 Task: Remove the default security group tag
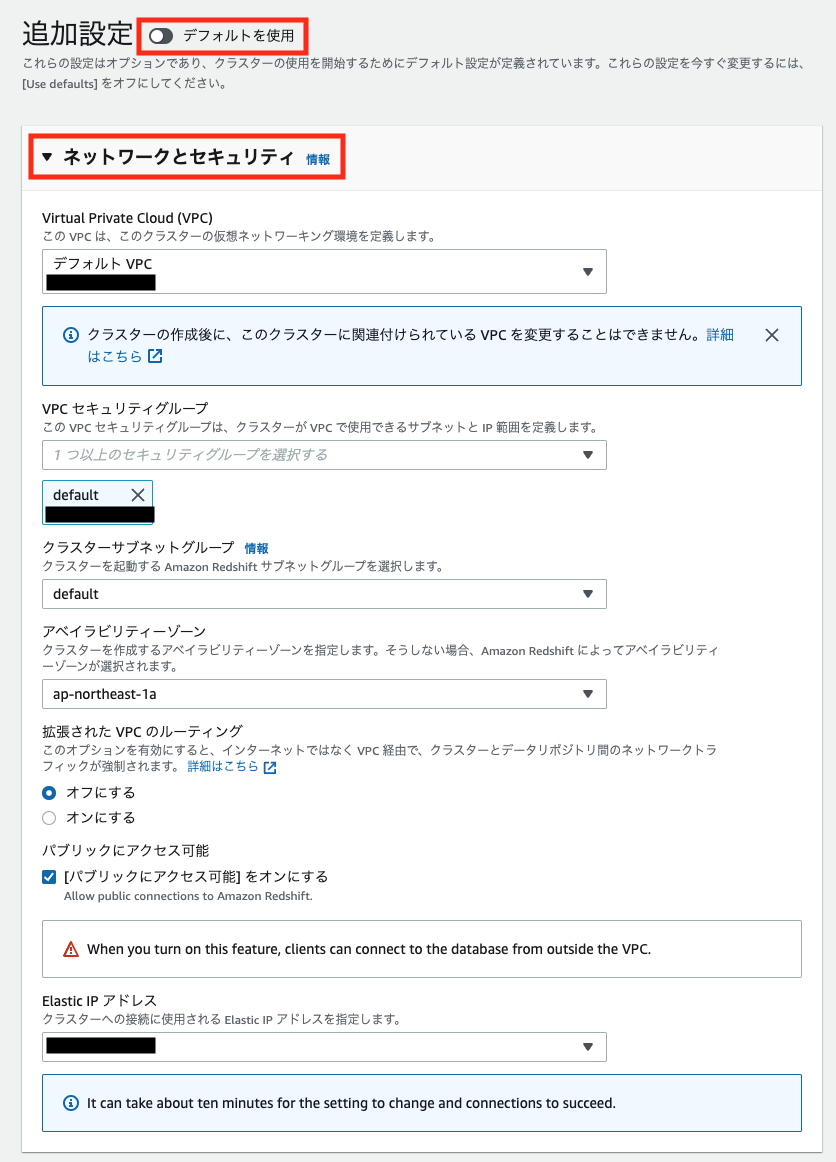pyautogui.click(x=140, y=494)
